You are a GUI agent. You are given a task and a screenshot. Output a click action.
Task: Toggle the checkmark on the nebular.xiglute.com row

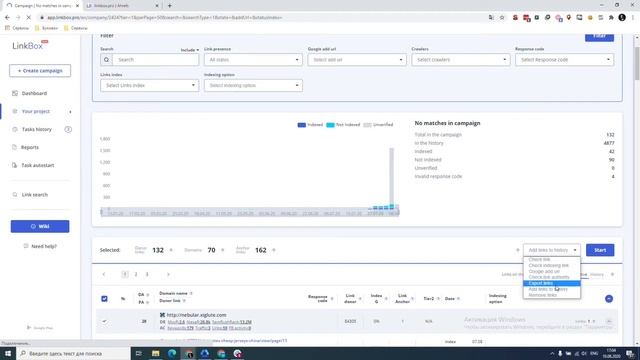pos(104,321)
